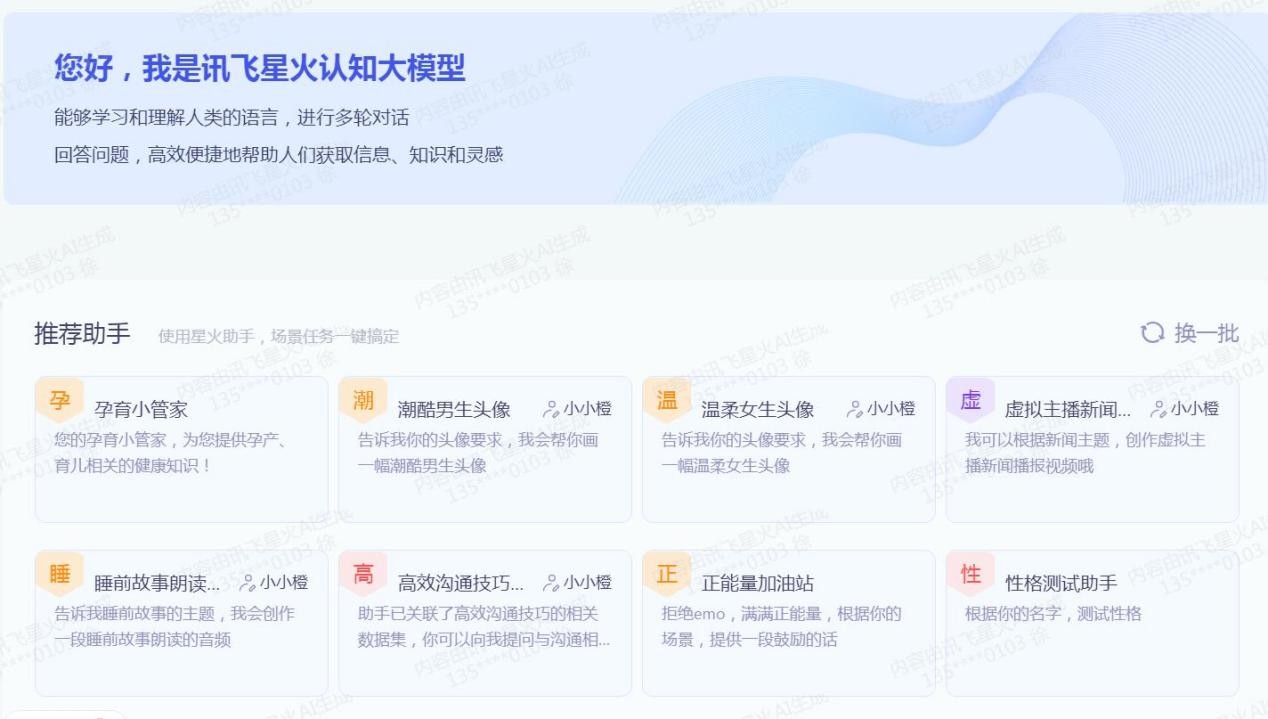The image size is (1268, 719).
Task: Click description 我可以根据新闻主题 on 虚拟主播 card
Action: (x=1085, y=452)
